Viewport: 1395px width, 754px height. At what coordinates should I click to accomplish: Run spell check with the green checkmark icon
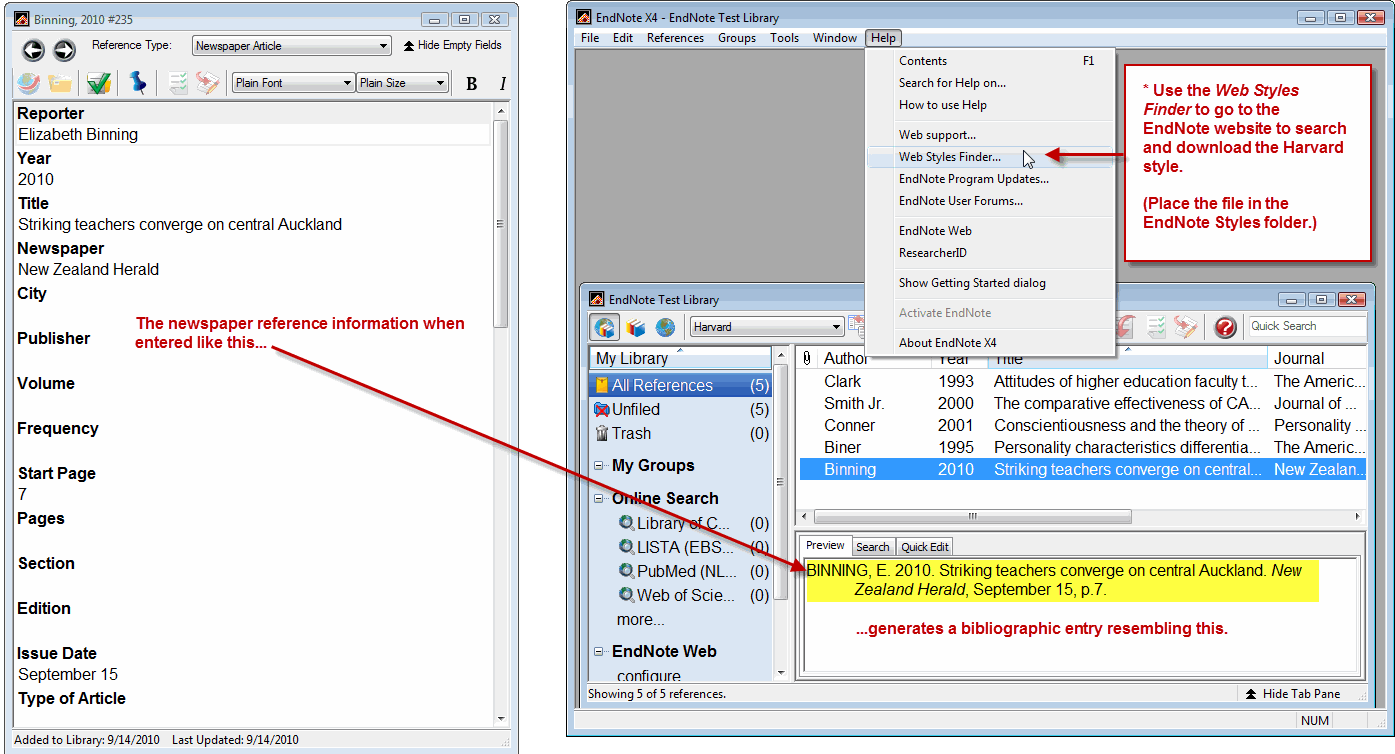97,83
